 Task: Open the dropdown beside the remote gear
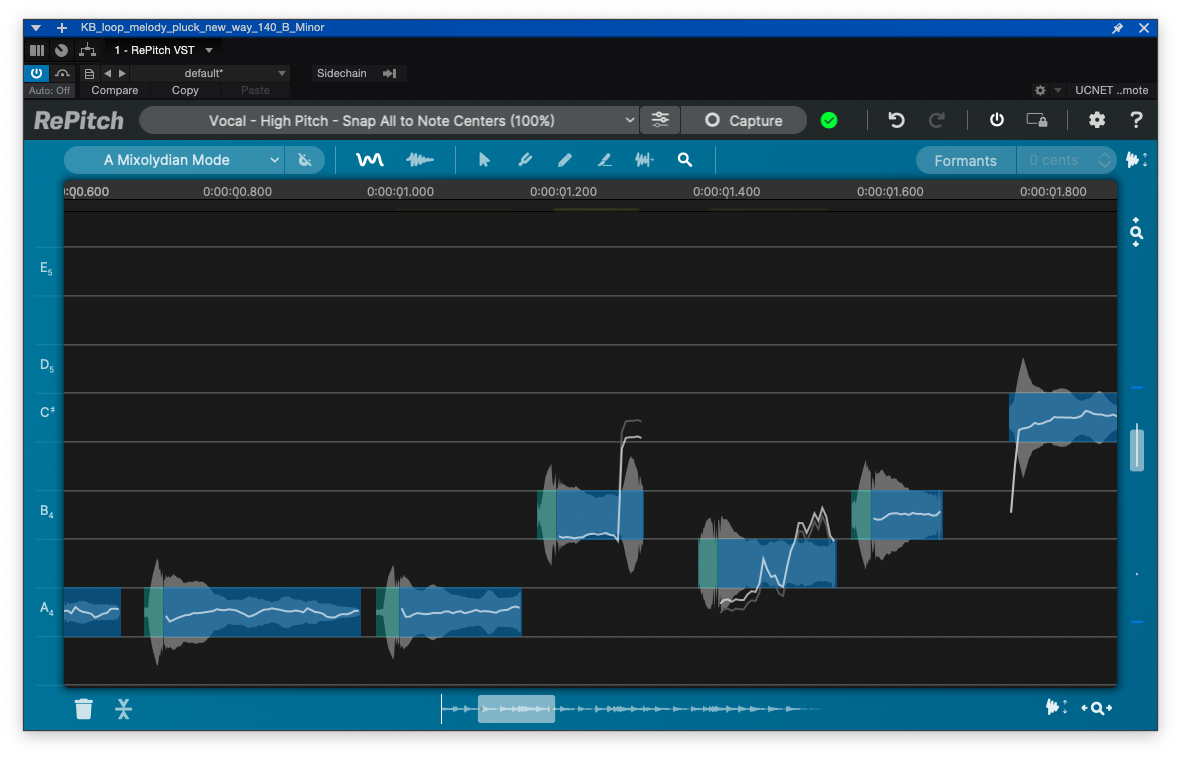[x=1057, y=90]
